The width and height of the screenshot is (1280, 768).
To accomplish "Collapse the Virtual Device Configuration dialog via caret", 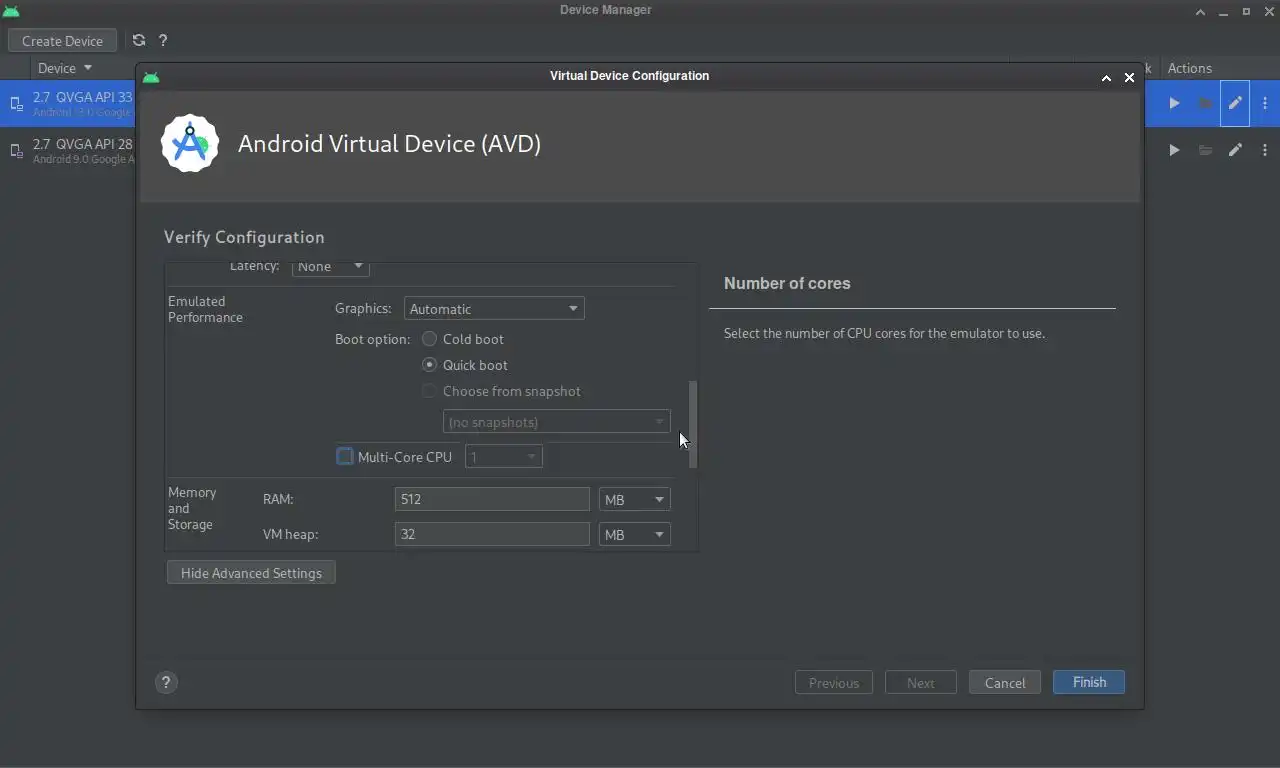I will pyautogui.click(x=1106, y=77).
